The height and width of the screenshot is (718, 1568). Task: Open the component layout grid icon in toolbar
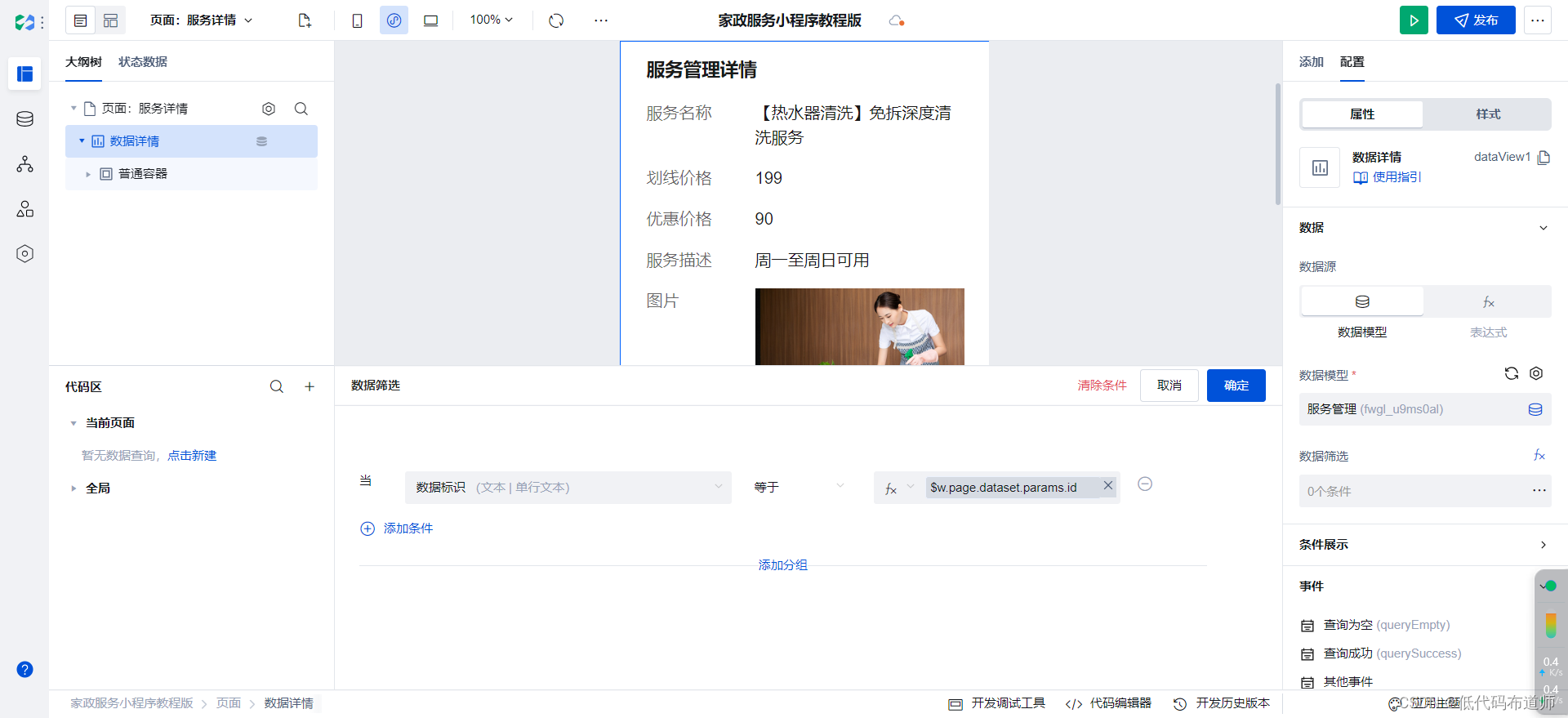point(110,20)
